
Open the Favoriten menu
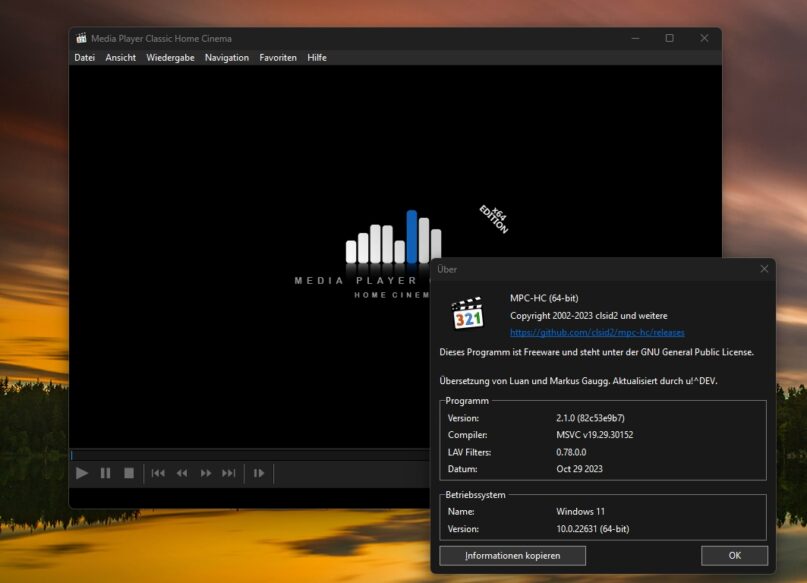(x=278, y=57)
